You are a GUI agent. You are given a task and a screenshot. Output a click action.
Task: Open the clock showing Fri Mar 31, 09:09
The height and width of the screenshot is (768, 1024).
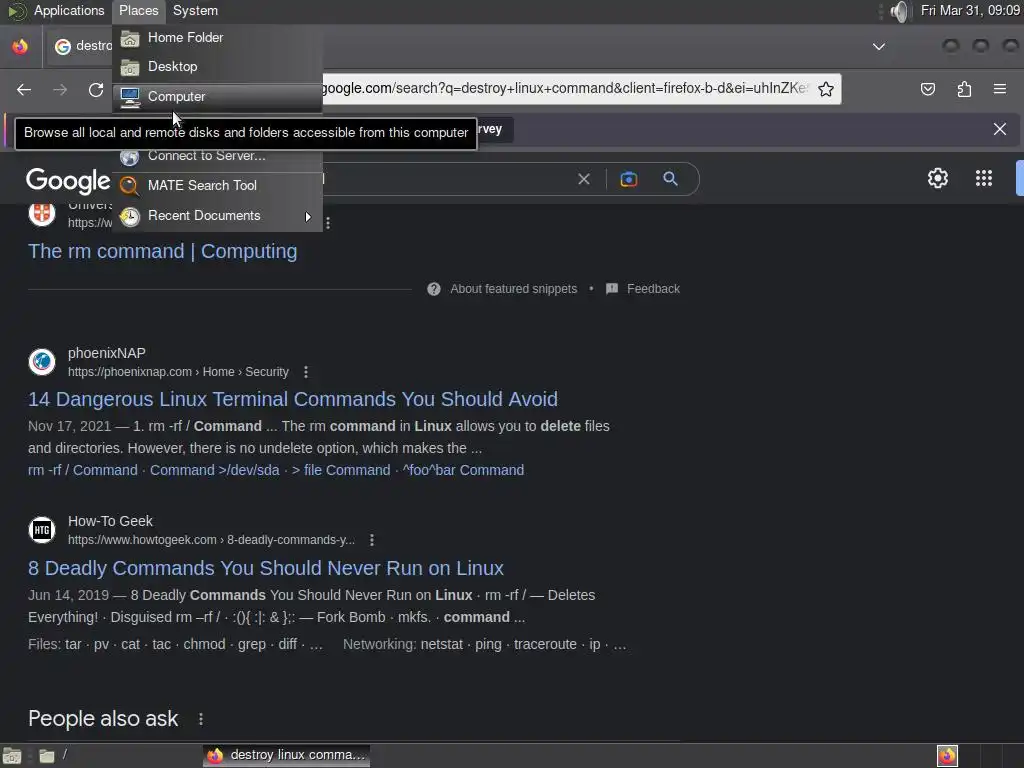[x=970, y=10]
